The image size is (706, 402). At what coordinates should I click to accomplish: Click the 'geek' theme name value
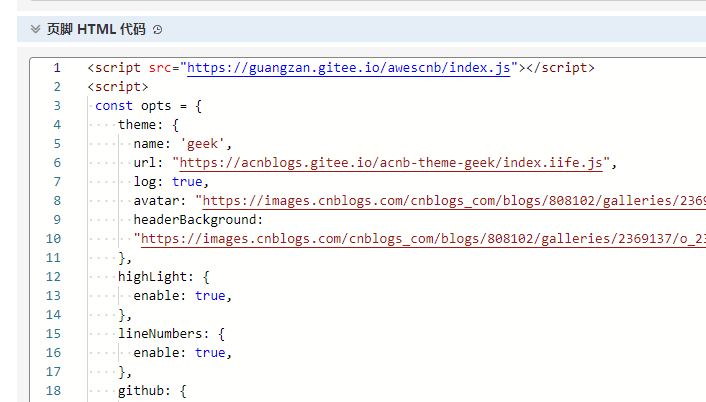click(202, 144)
